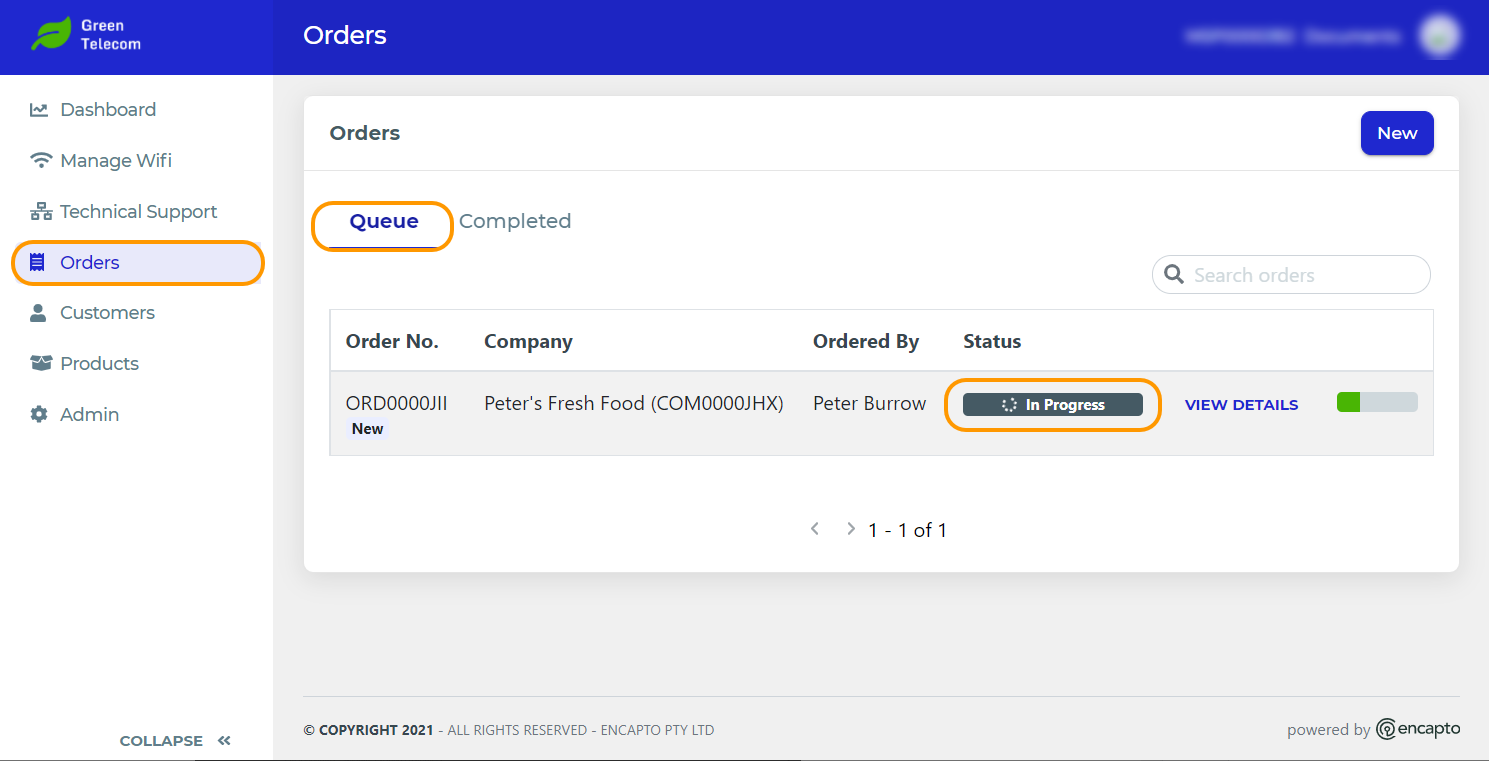Click the Products box icon

pos(40,363)
